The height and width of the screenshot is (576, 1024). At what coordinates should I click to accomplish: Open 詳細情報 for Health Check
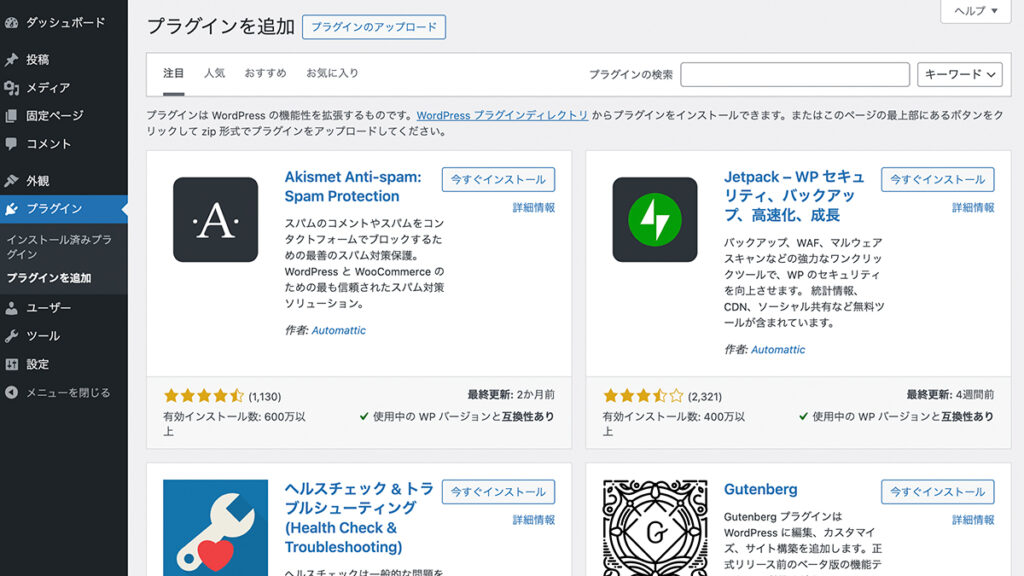pos(534,520)
